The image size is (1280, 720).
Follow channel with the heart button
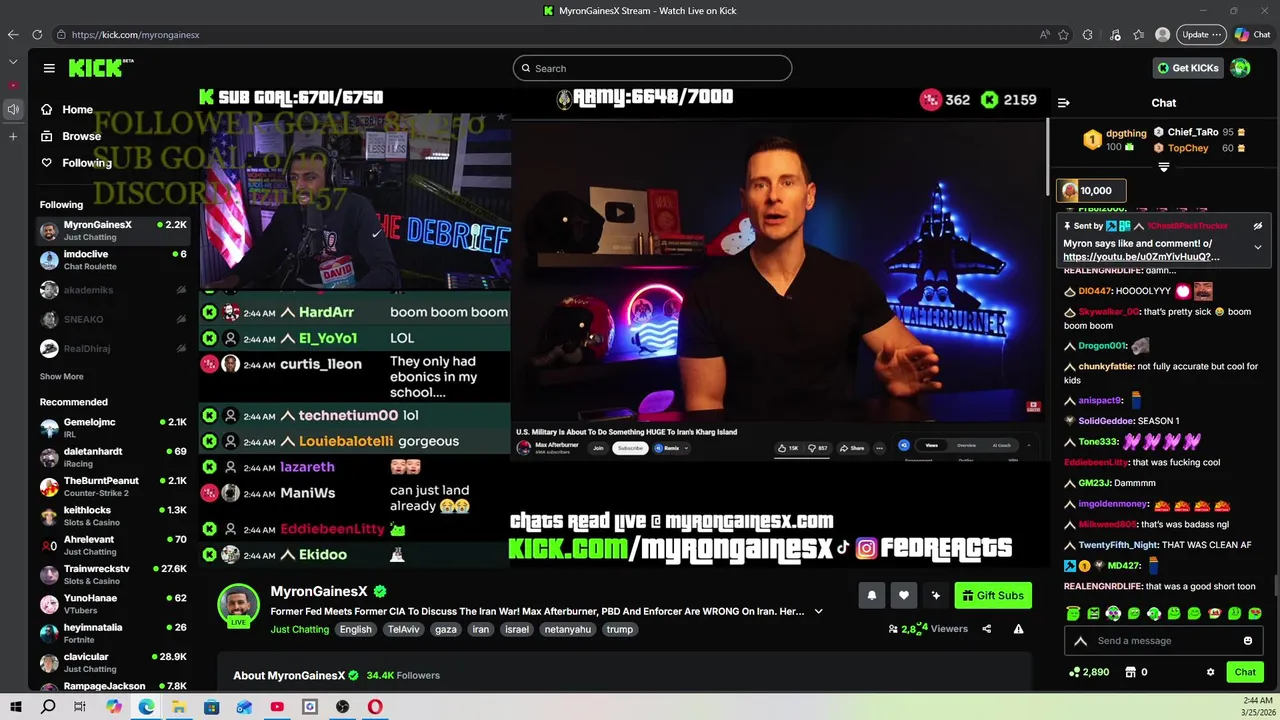click(903, 596)
